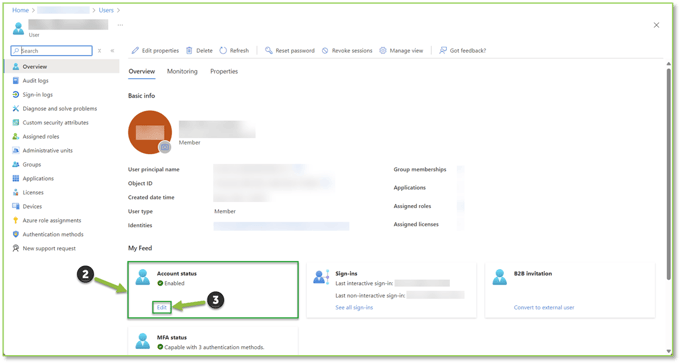The width and height of the screenshot is (681, 364).
Task: Change profile photo via camera icon
Action: tap(165, 147)
